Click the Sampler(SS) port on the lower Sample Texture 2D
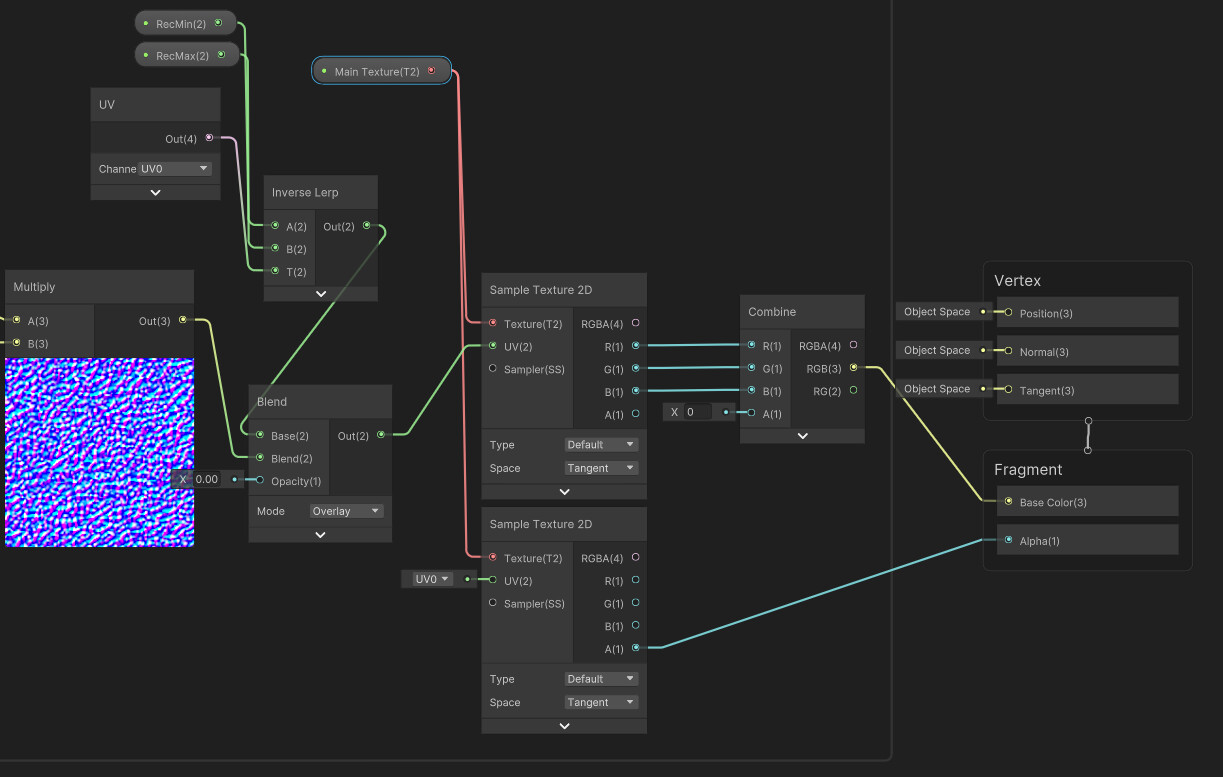Screen dimensions: 1223x777 pos(492,603)
